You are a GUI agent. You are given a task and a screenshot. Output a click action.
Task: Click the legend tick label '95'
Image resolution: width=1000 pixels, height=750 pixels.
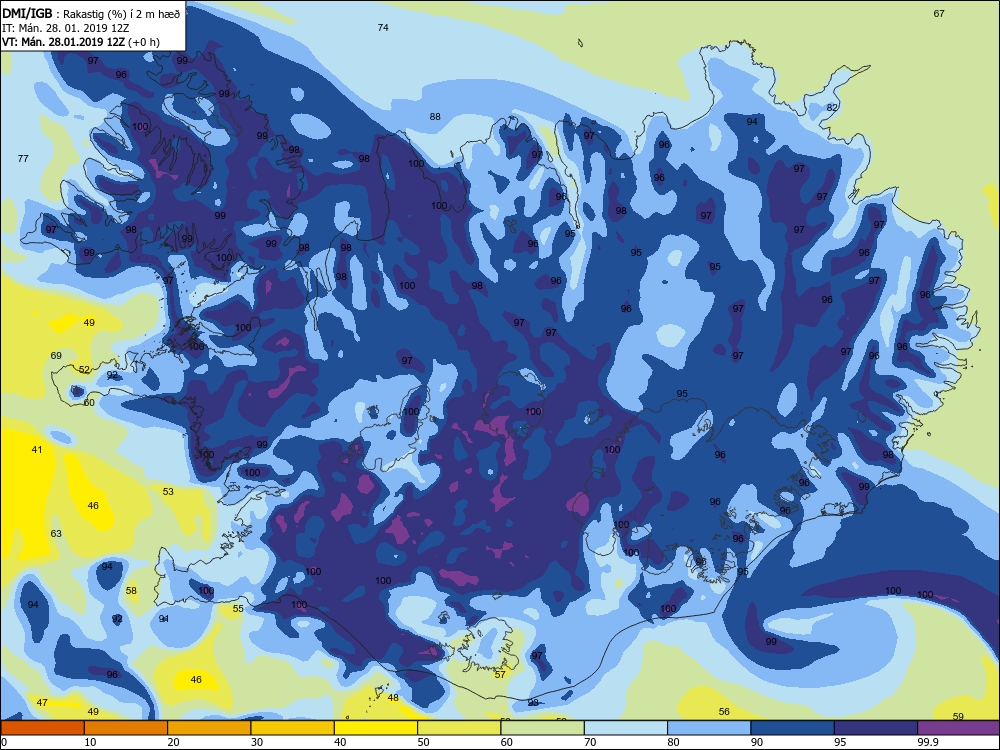840,742
